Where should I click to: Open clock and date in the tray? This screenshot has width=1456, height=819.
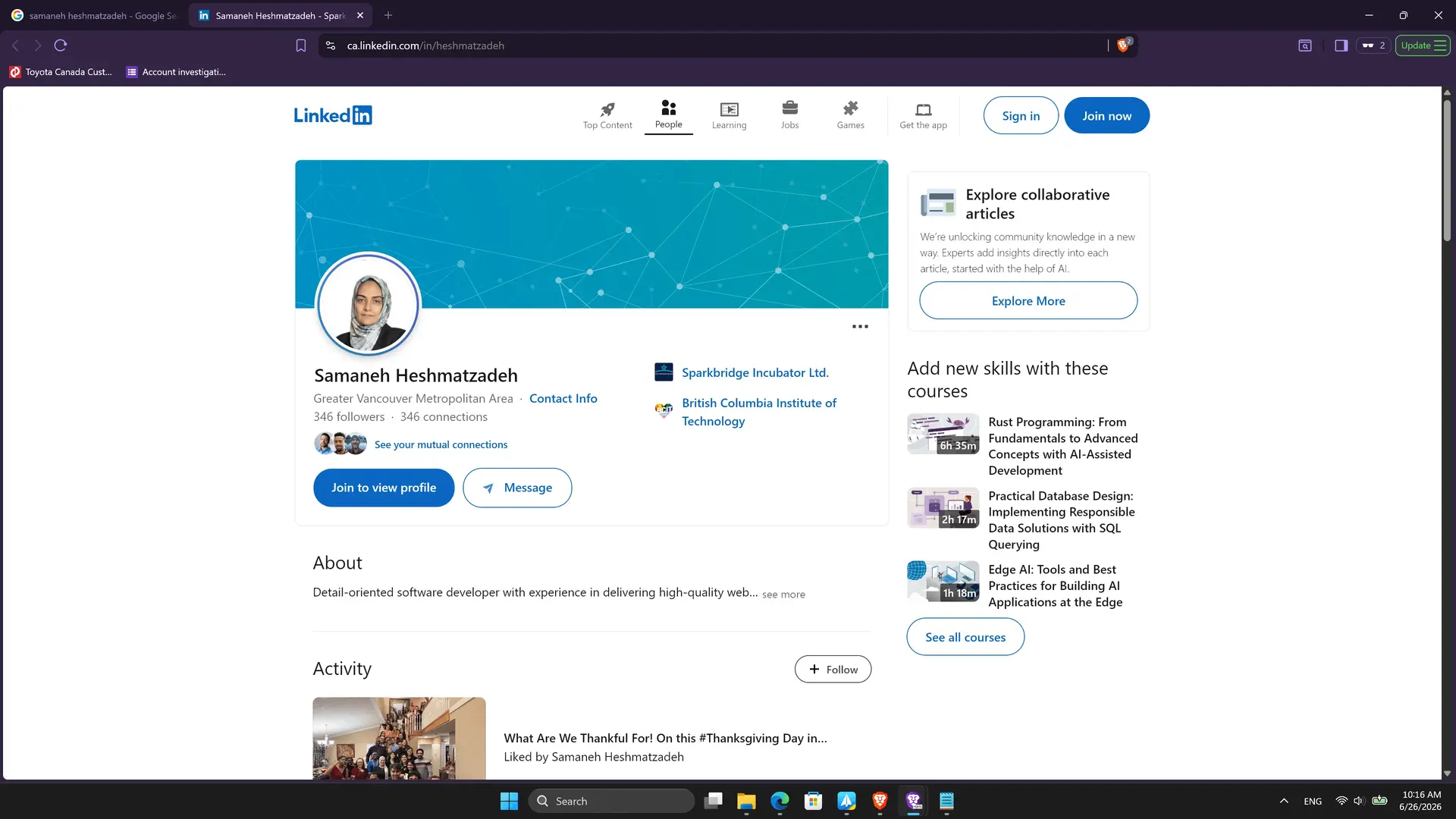1420,801
